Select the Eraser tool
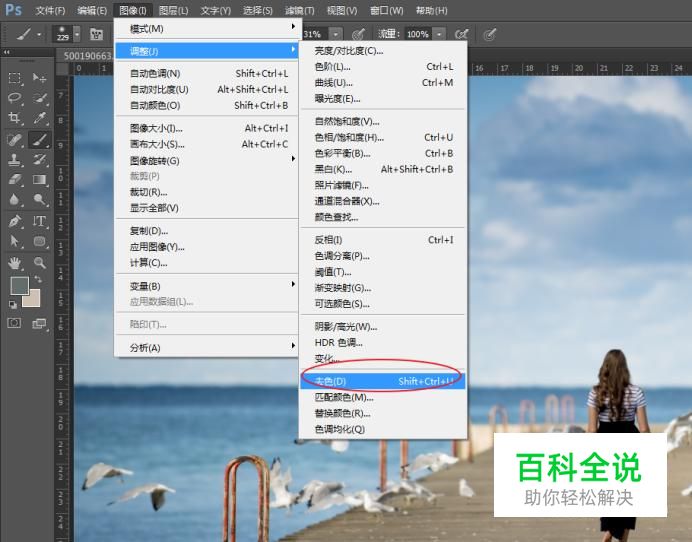692x542 pixels. [x=15, y=179]
